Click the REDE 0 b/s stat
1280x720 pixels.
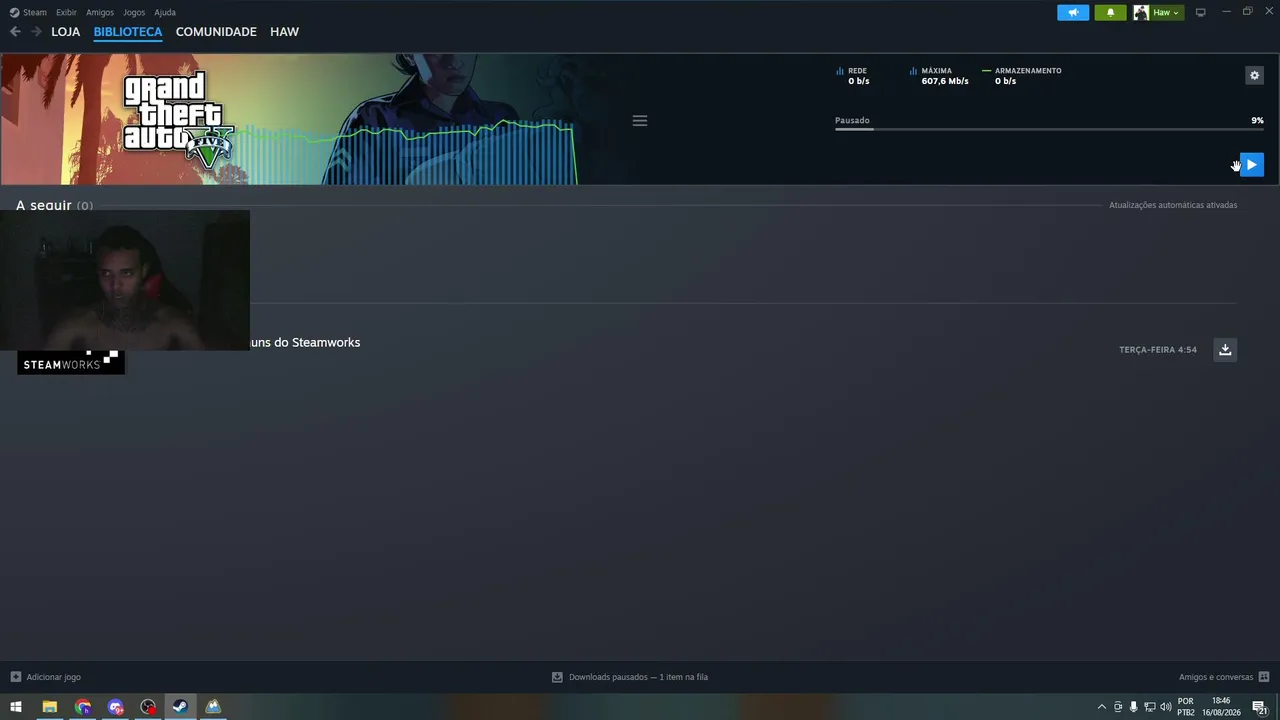[853, 76]
